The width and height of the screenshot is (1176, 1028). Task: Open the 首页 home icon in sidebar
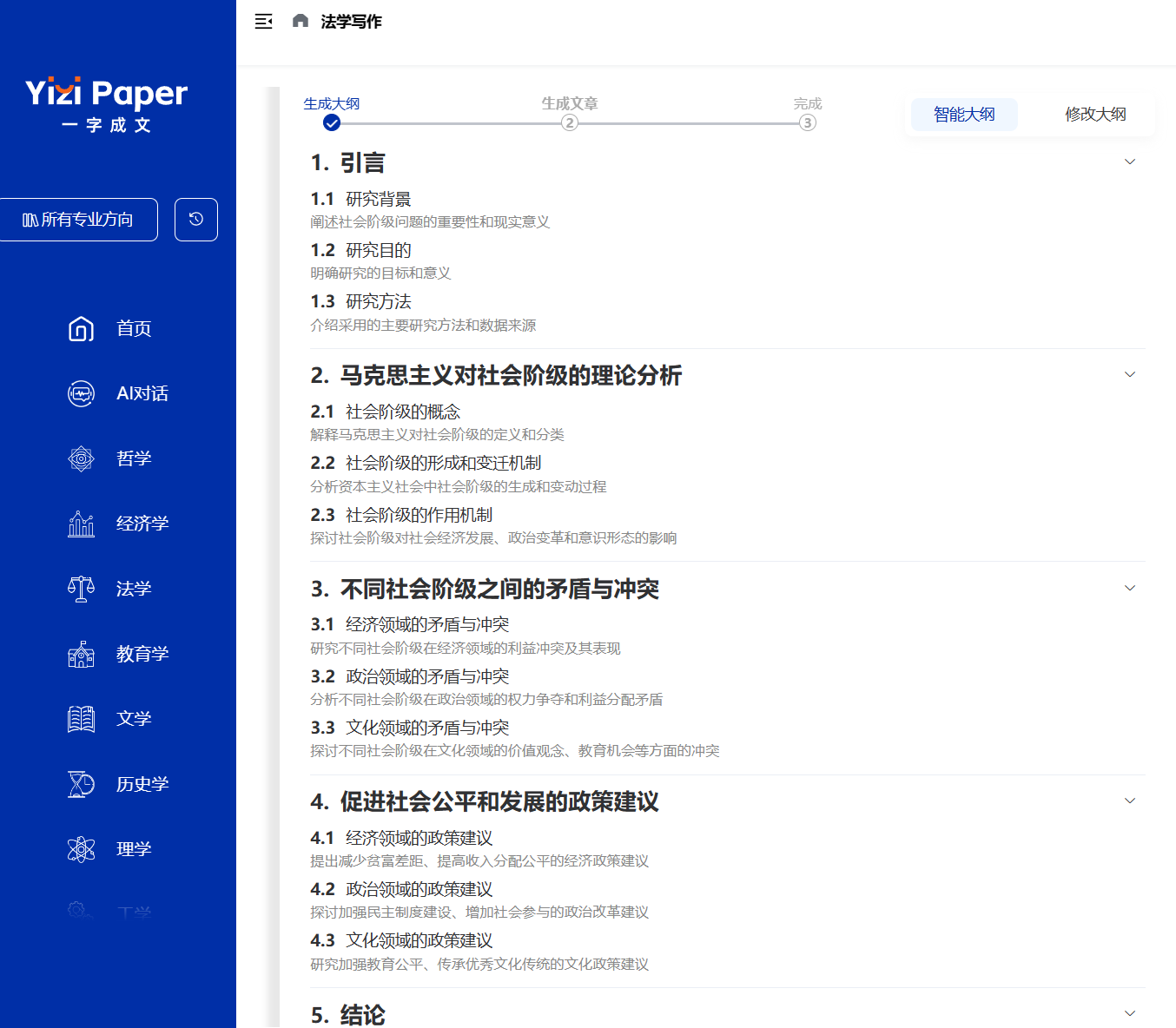(82, 328)
